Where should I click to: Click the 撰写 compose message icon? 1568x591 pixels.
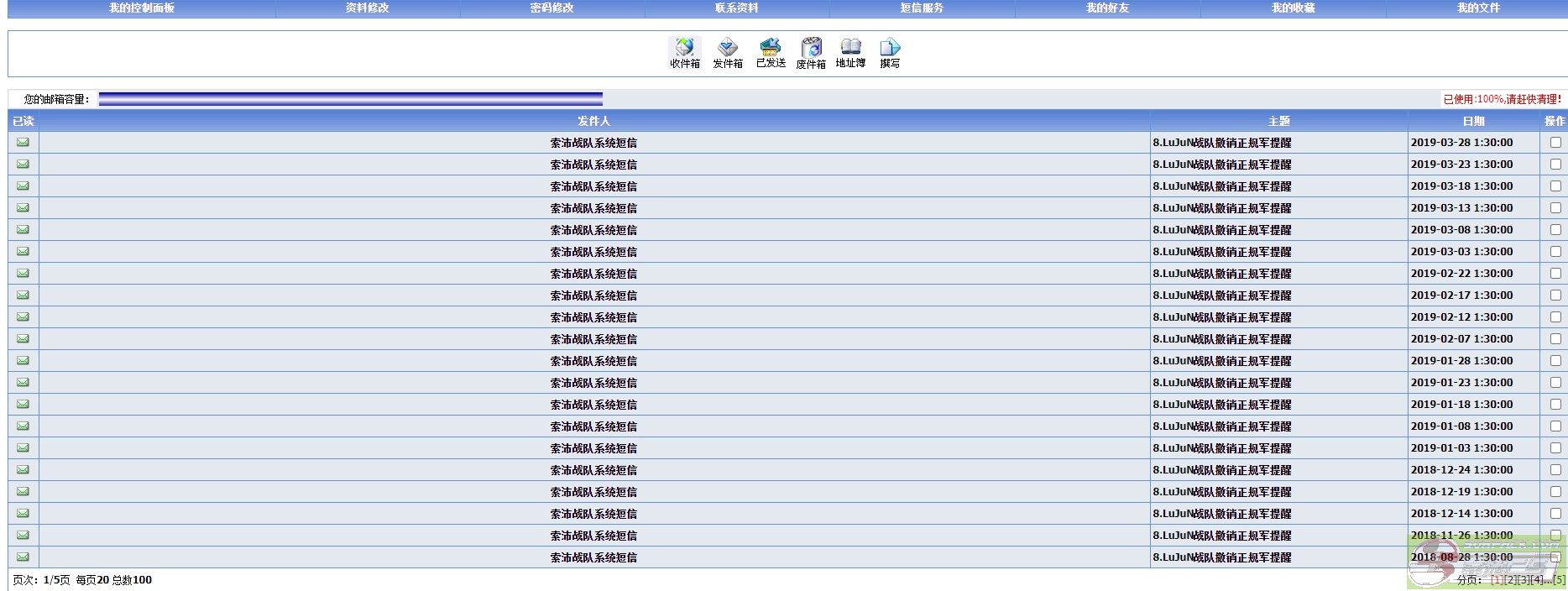tap(890, 53)
